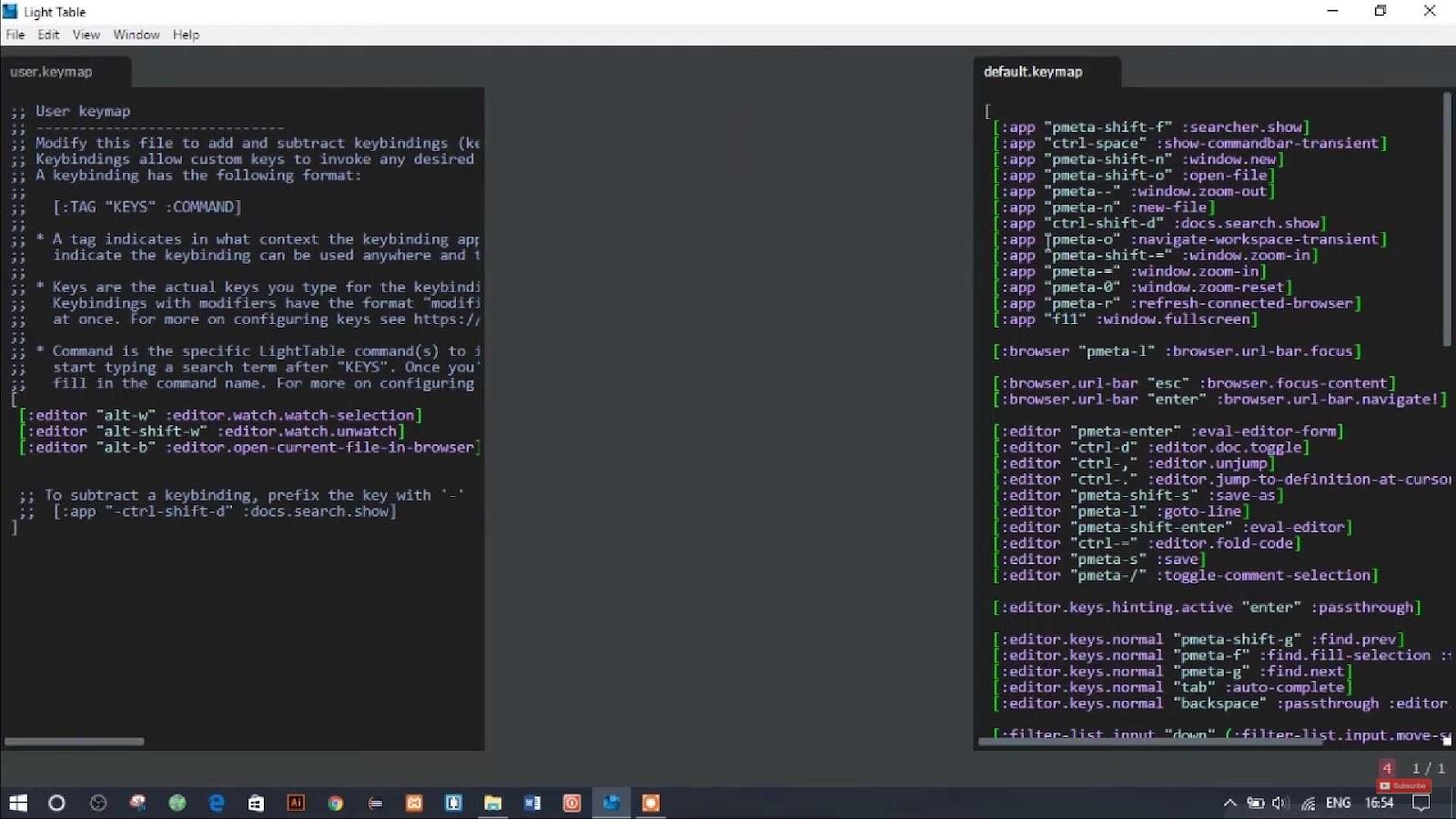Viewport: 1456px width, 819px height.
Task: Click the '[:TAG "KEYS" :COMMAND]' format line
Action: [x=147, y=207]
